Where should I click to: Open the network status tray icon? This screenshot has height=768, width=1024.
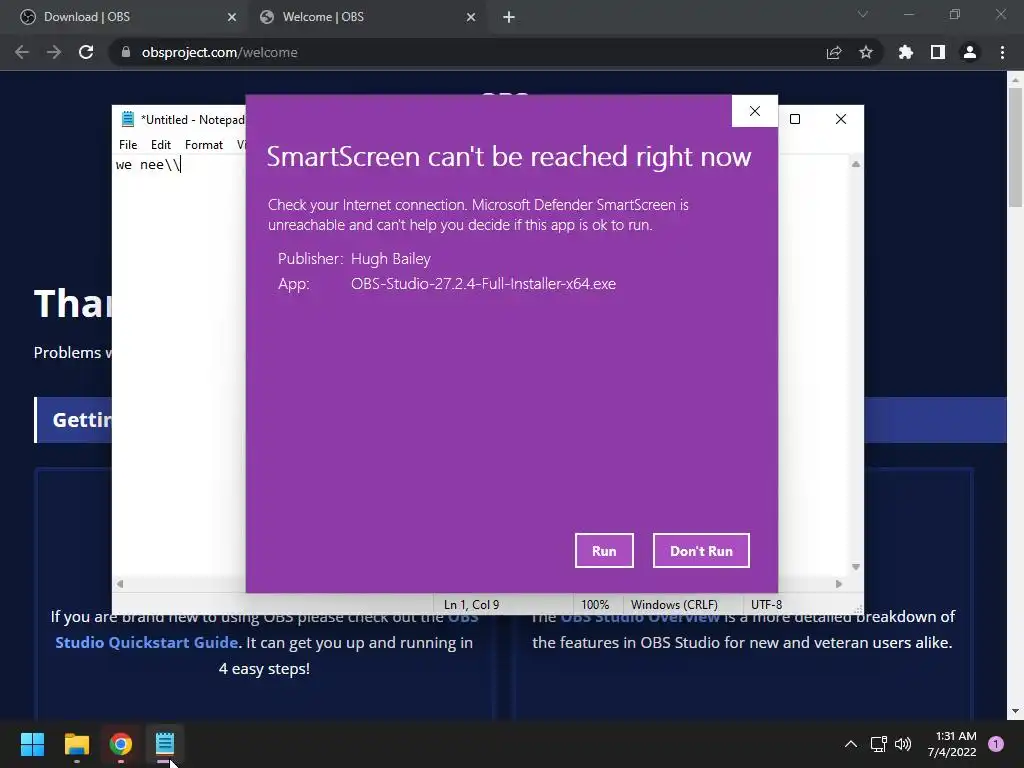click(878, 744)
